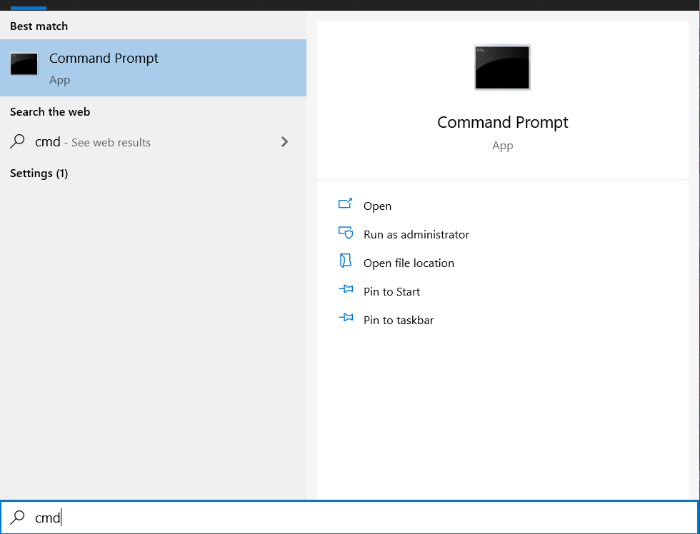
Task: Launch with Run as administrator label
Action: 416,234
